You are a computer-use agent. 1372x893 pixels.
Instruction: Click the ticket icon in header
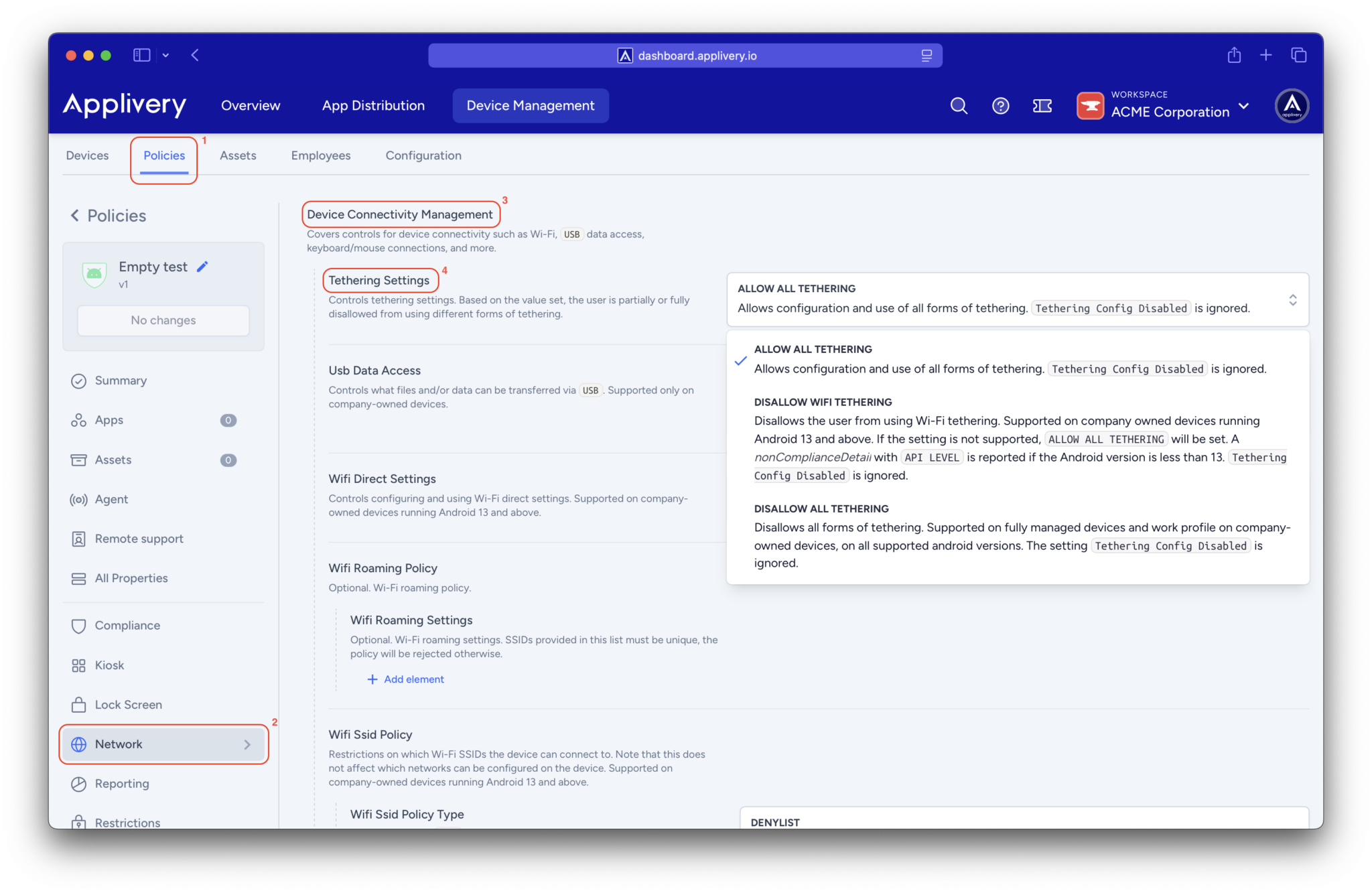point(1042,106)
